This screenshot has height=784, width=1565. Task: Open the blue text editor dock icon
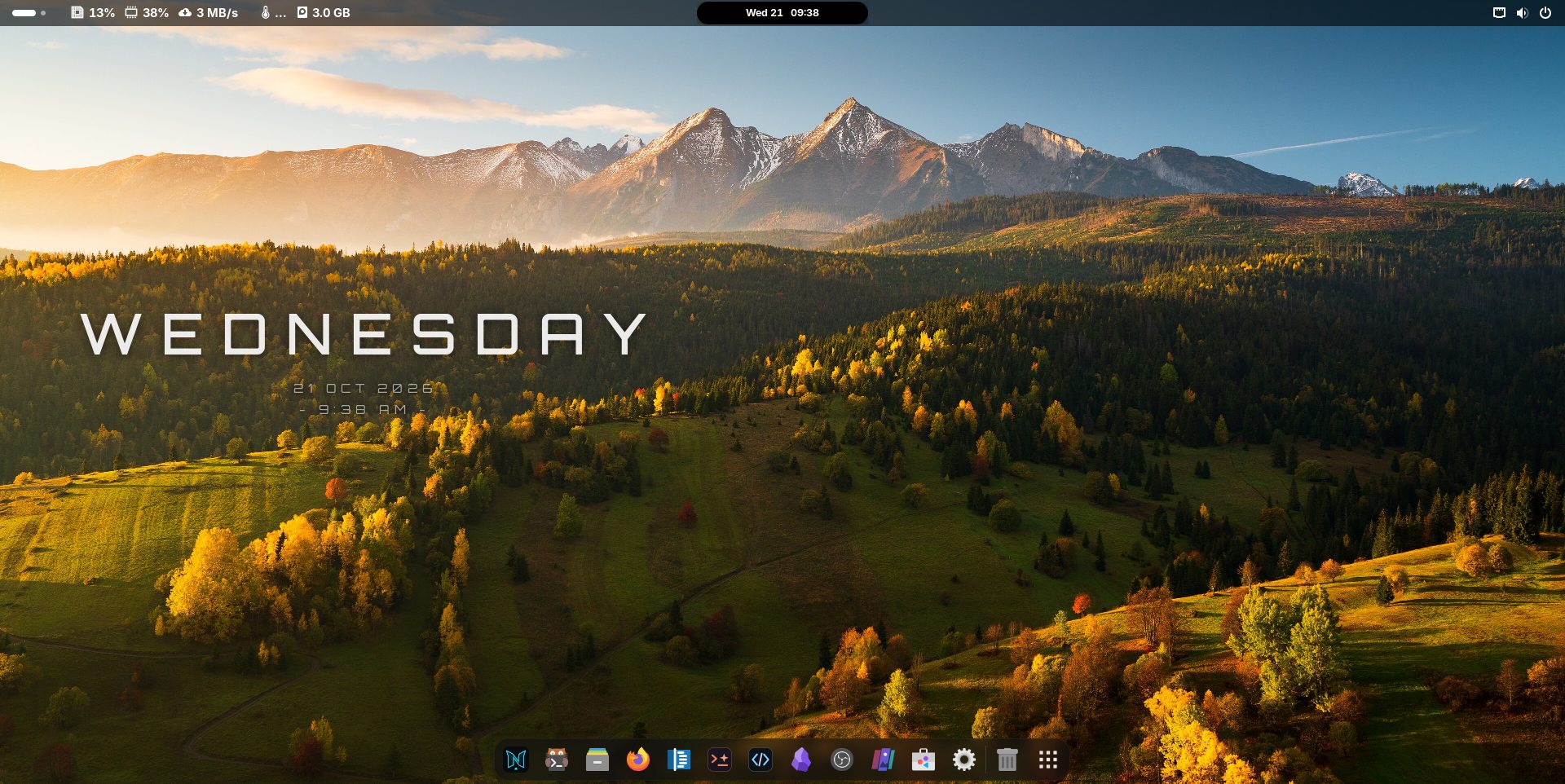coord(679,760)
